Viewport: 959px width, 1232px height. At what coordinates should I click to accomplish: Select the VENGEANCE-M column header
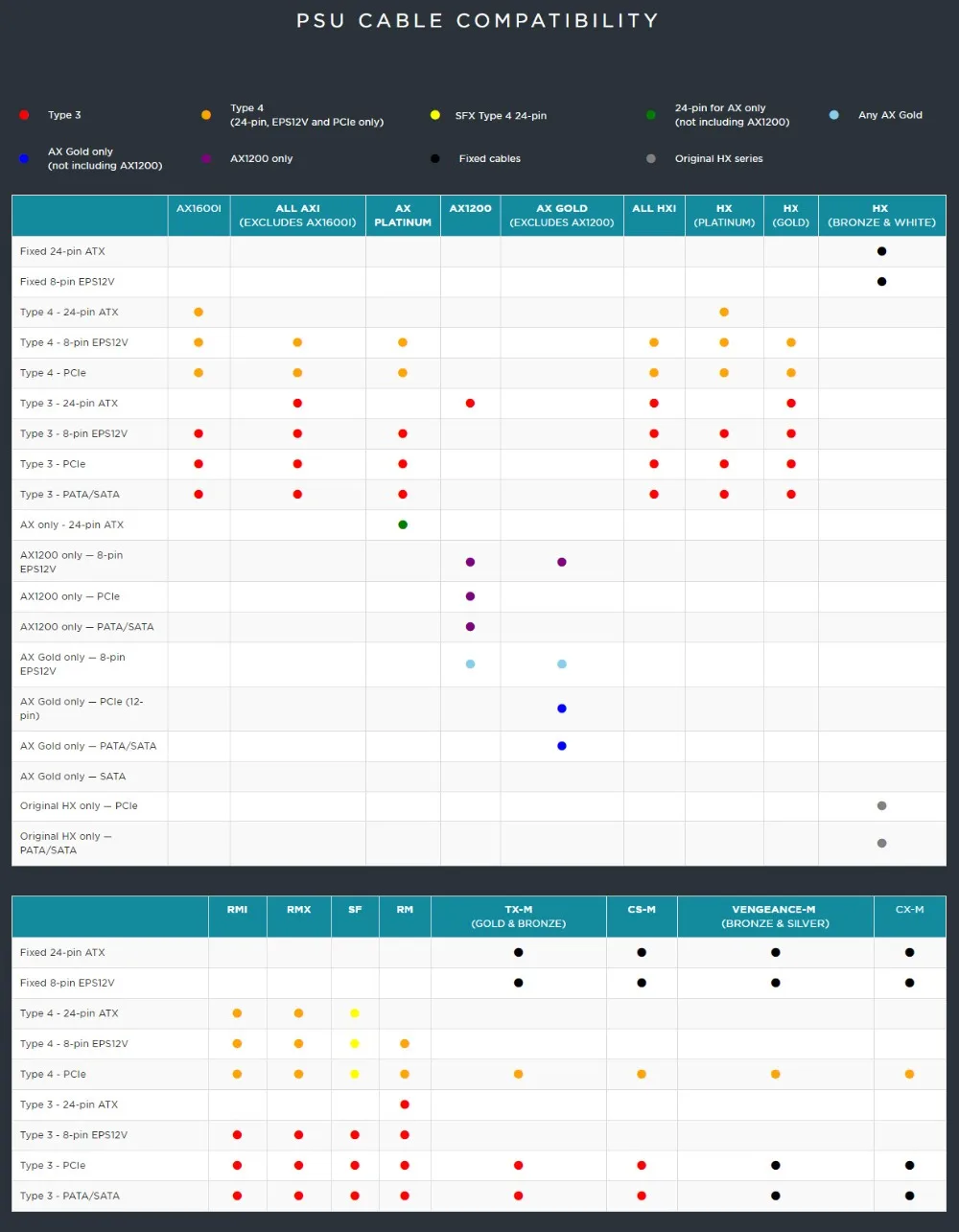(775, 917)
